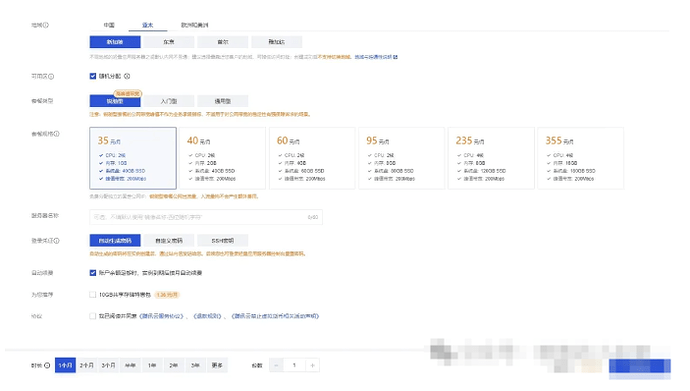The height and width of the screenshot is (391, 690).
Task: Open the 腾讯云服务协议 link
Action: pyautogui.click(x=161, y=316)
